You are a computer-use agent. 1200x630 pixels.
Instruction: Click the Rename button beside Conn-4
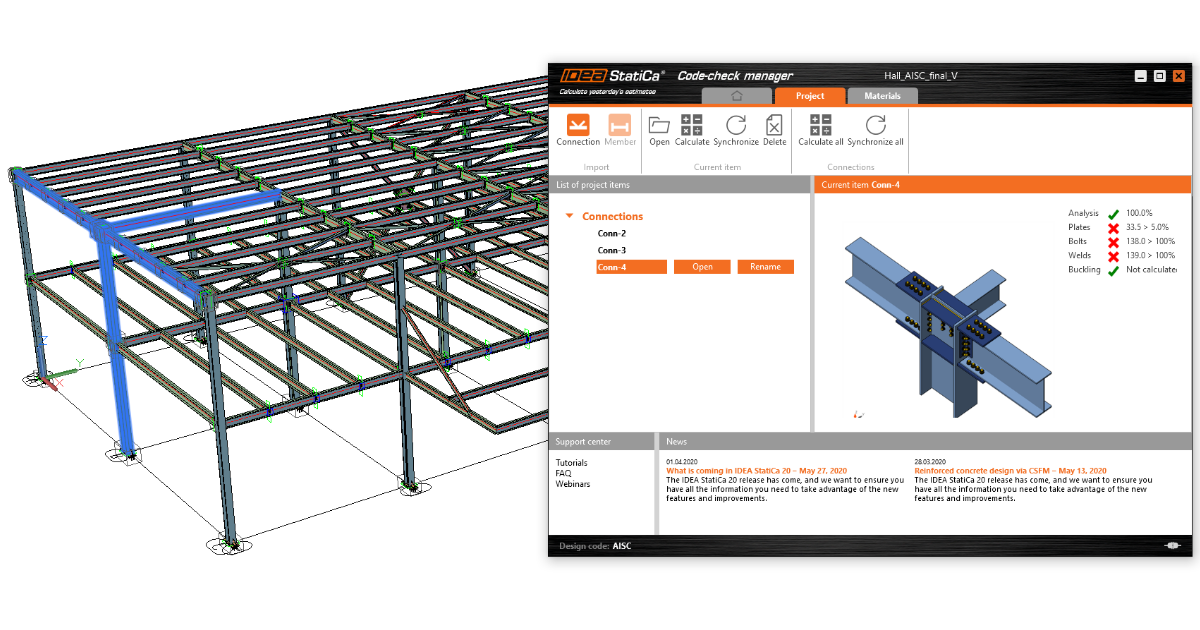(x=766, y=267)
